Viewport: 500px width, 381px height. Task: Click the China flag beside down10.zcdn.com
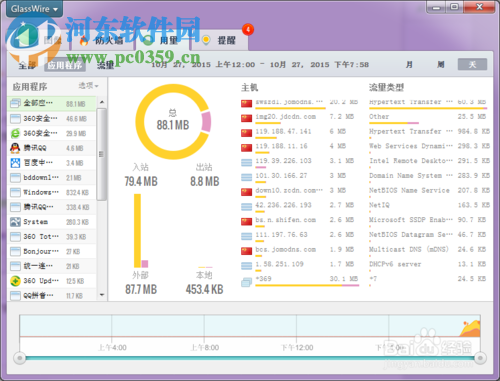[246, 192]
